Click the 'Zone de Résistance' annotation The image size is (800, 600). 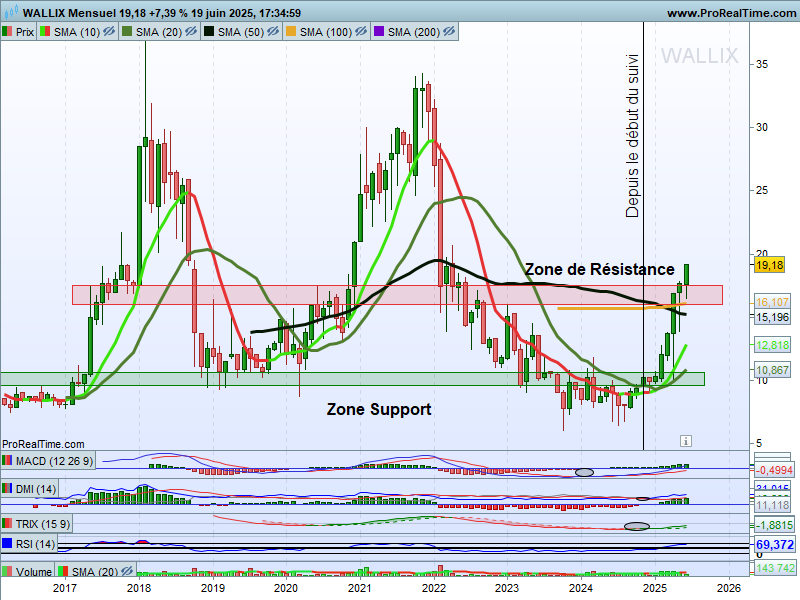tap(599, 269)
